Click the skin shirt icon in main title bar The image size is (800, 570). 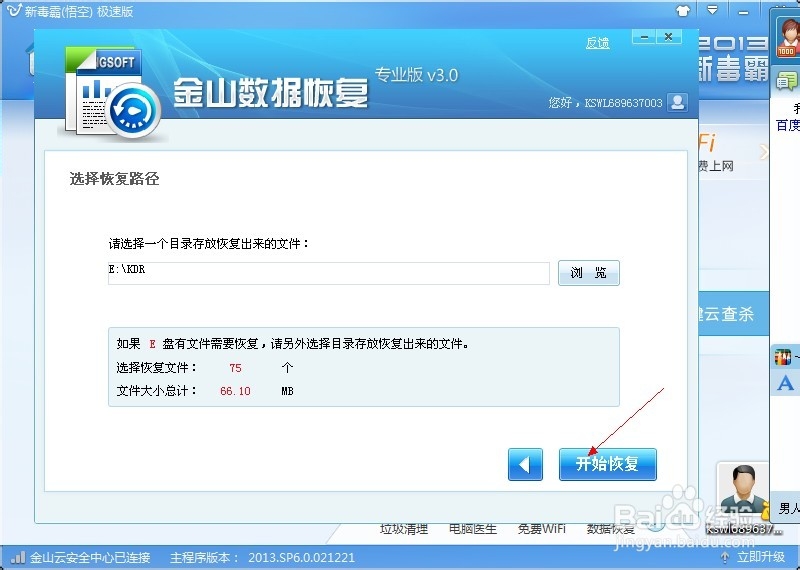click(683, 10)
